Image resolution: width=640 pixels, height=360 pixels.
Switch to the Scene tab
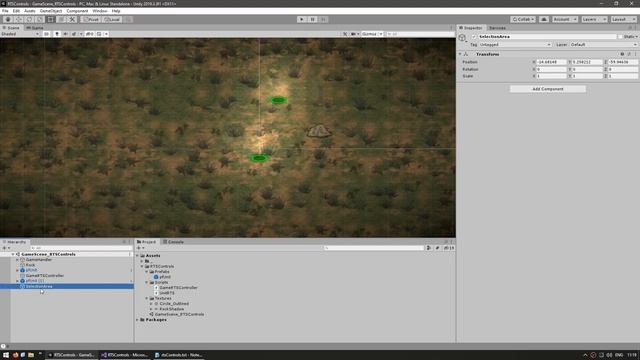[x=11, y=28]
